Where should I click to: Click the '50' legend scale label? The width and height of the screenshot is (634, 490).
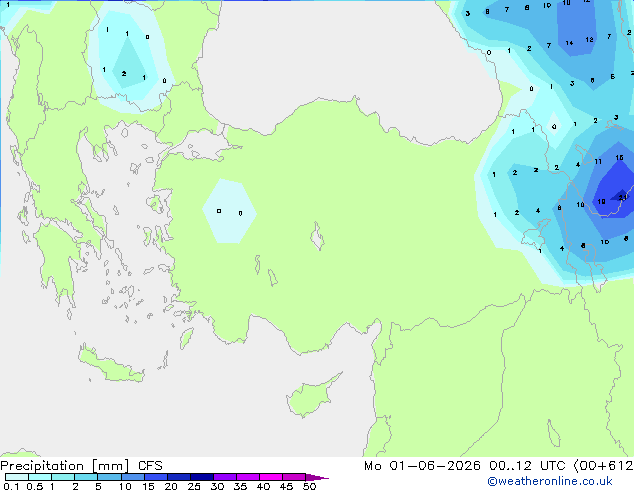coord(309,486)
